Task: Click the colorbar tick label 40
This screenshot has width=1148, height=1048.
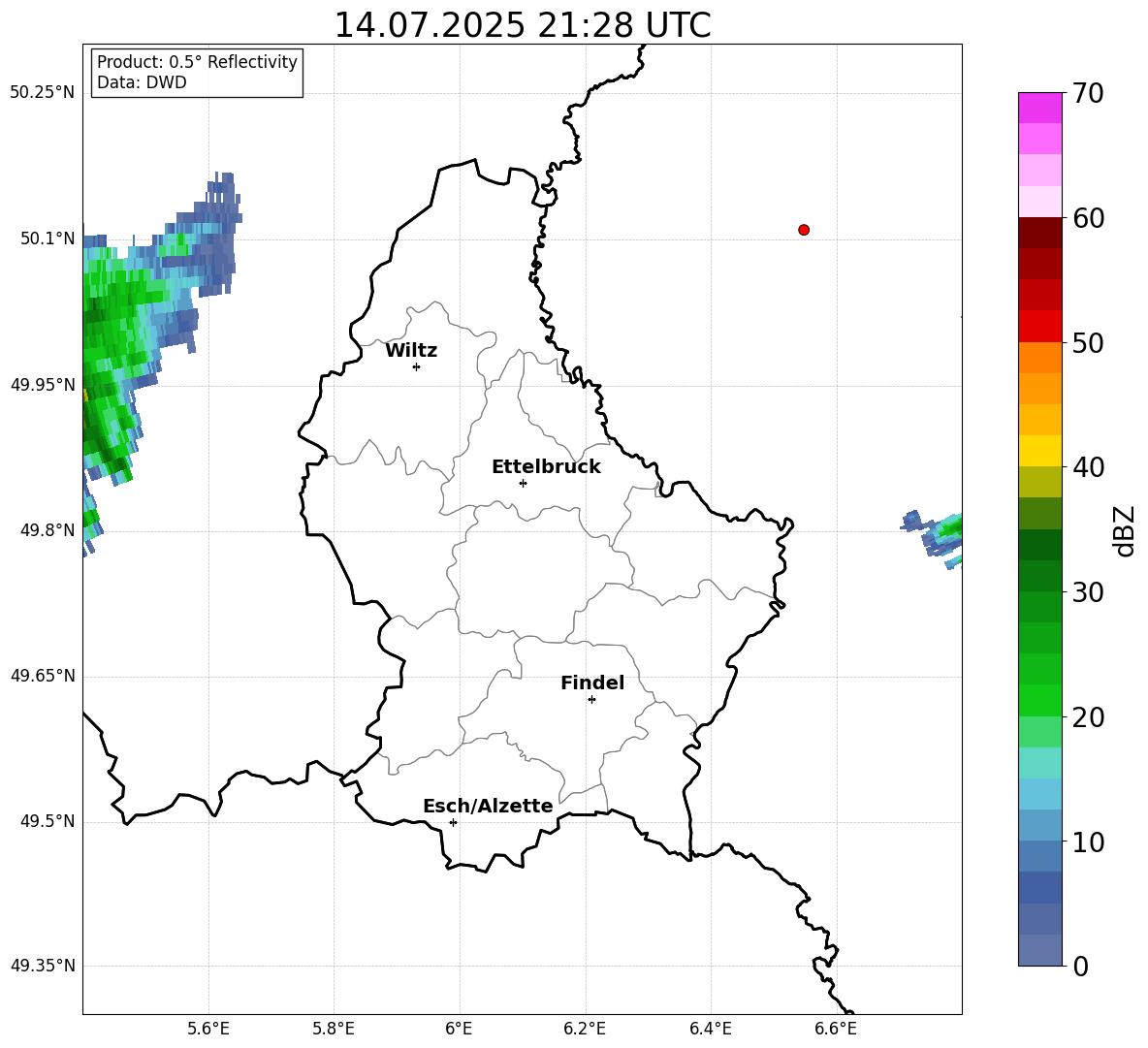Action: [x=1089, y=467]
